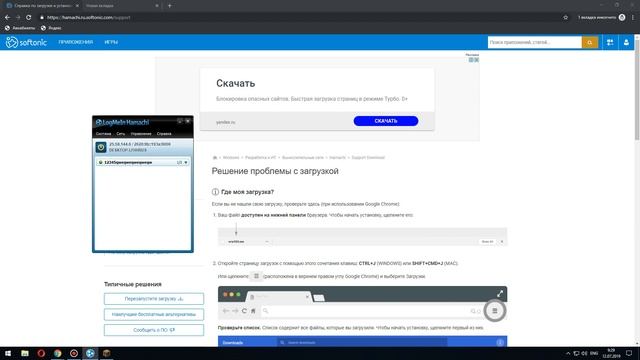Viewport: 640px width, 360px height.
Task: Click the taskbar clock and date
Action: [x=611, y=353]
